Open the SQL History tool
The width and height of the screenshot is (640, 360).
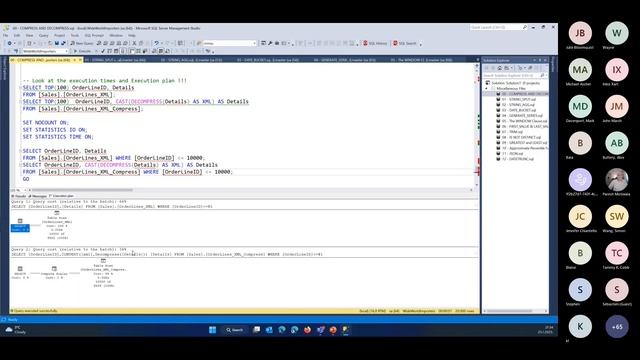coord(375,43)
